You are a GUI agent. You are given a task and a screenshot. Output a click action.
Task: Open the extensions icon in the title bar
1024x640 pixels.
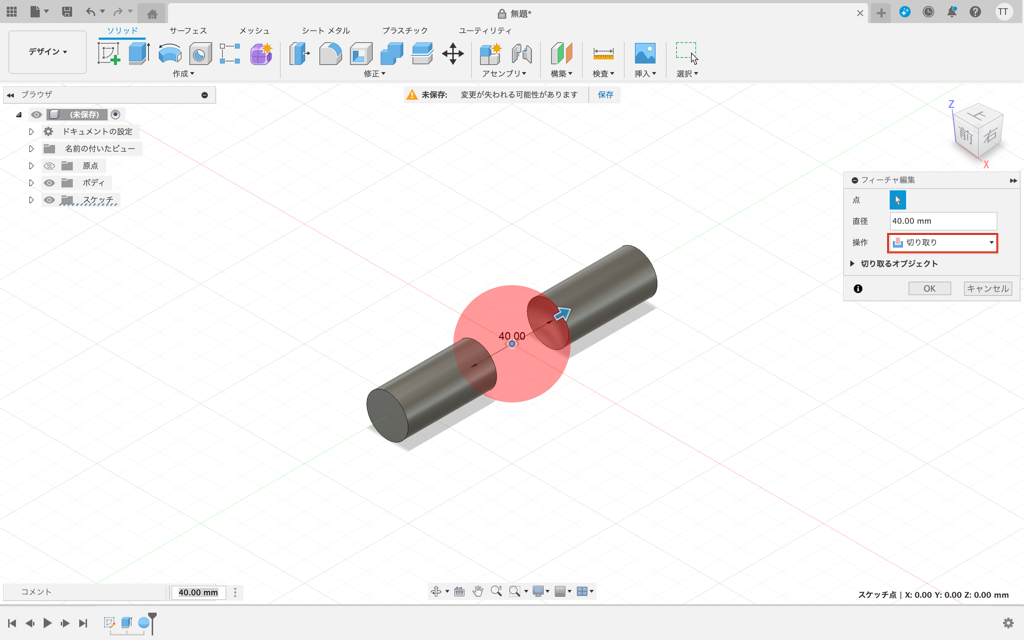tap(904, 12)
